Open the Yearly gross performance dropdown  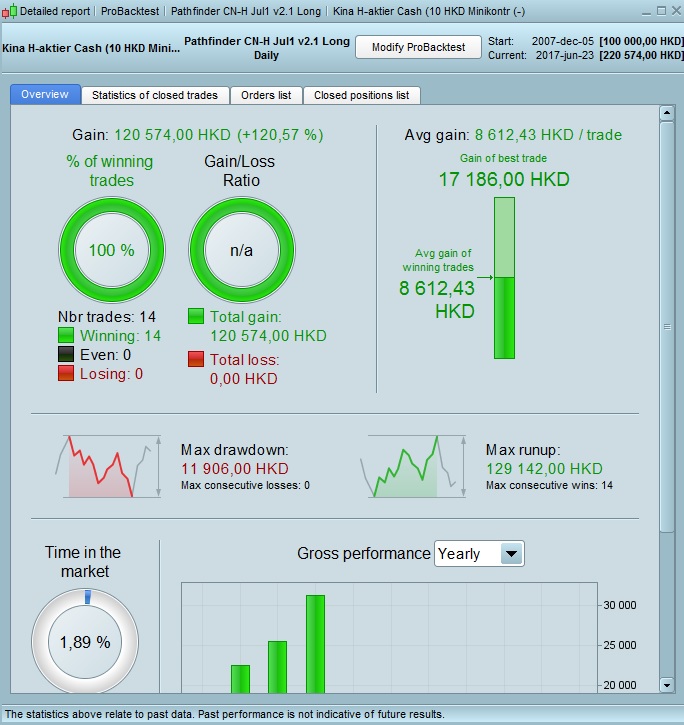pyautogui.click(x=479, y=553)
